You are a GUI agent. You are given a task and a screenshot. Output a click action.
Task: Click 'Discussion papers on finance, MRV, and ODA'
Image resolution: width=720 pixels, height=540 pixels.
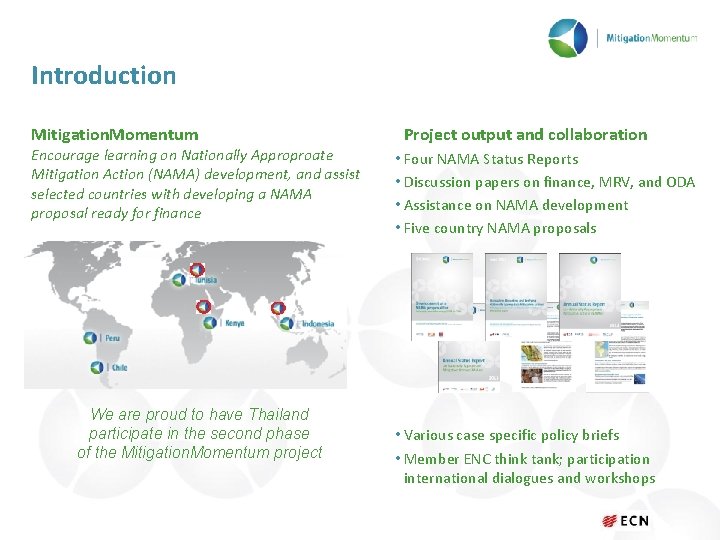click(x=549, y=182)
